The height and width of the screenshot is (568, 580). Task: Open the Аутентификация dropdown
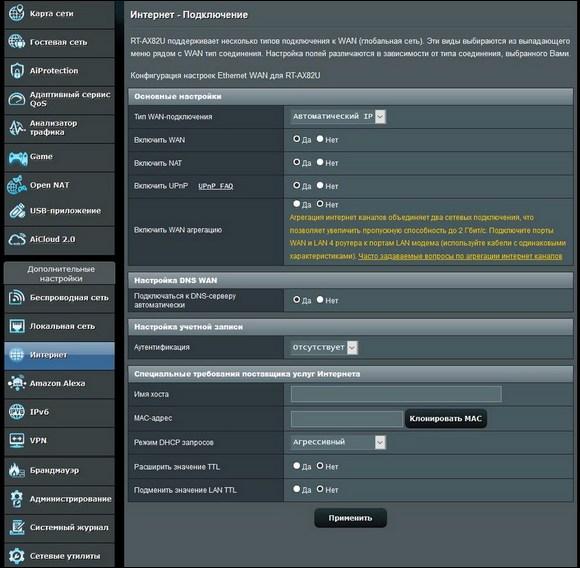tap(324, 348)
